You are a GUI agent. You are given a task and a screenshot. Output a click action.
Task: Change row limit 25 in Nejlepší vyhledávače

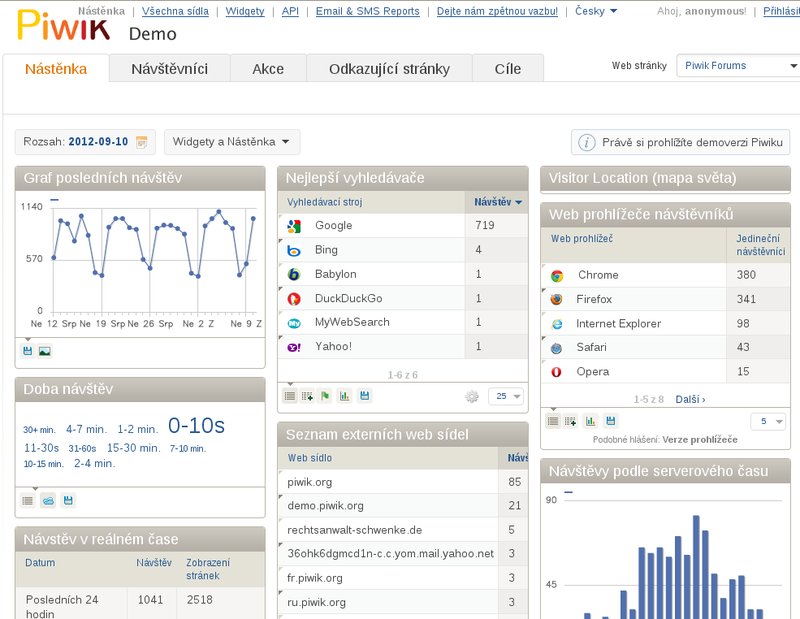pos(506,396)
